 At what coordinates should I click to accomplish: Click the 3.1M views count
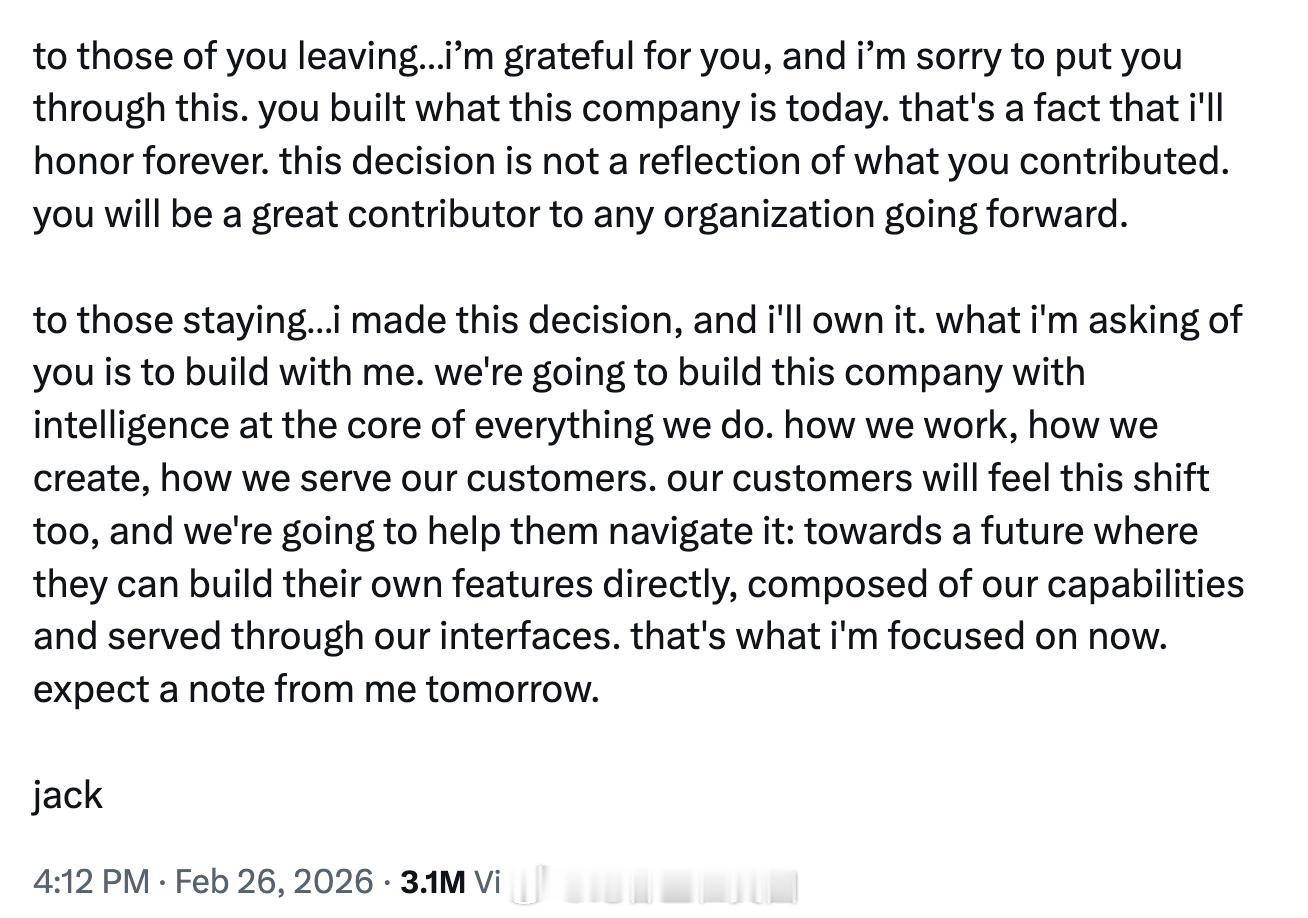432,881
